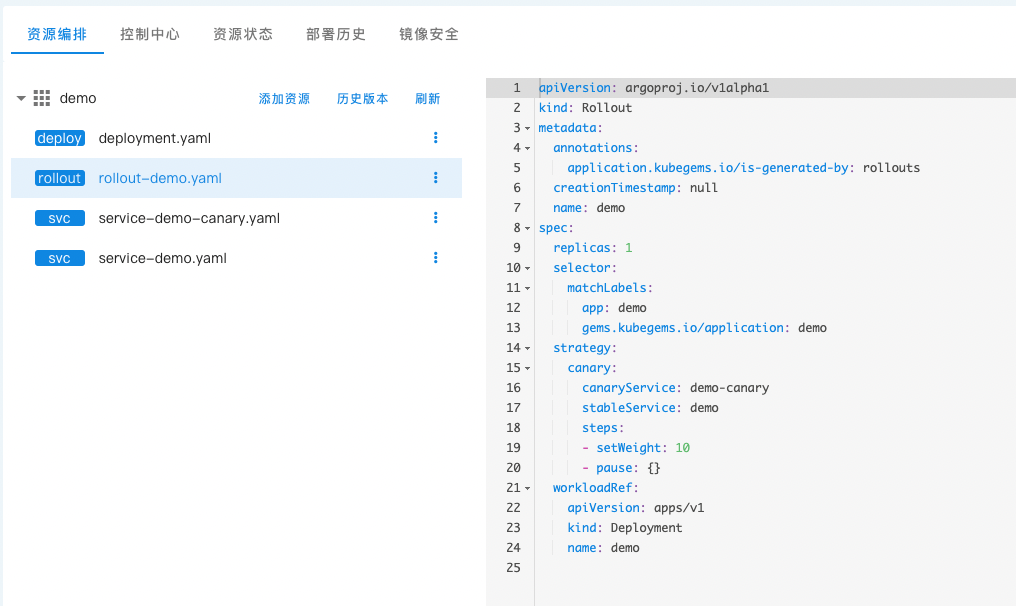The image size is (1016, 606).
Task: Fold the workloadRef block at line 21
Action: (528, 488)
